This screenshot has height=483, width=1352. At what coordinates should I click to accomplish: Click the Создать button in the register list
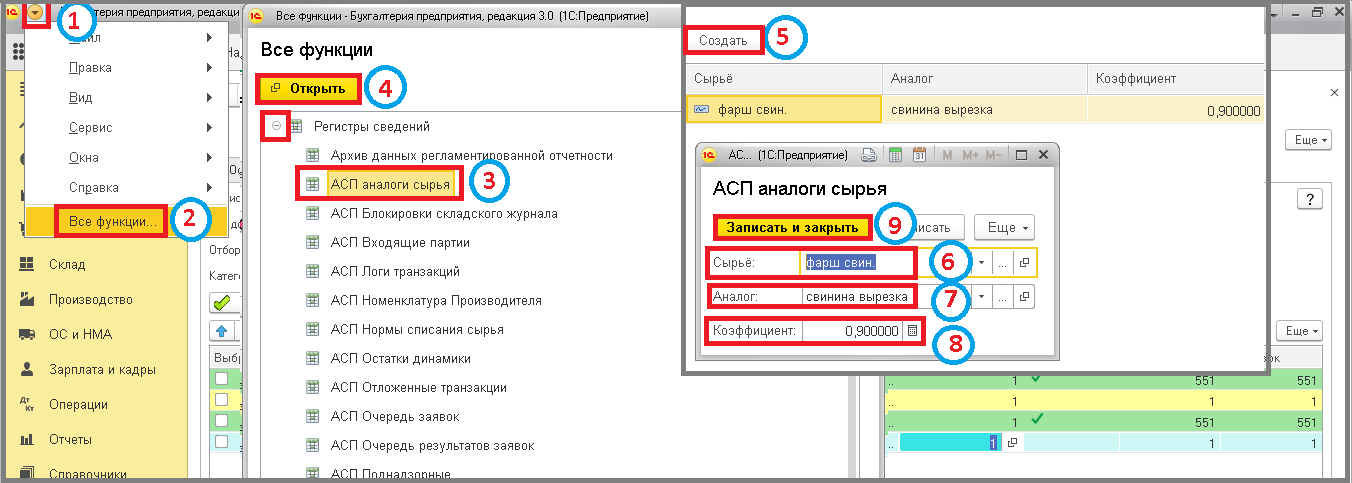click(723, 39)
